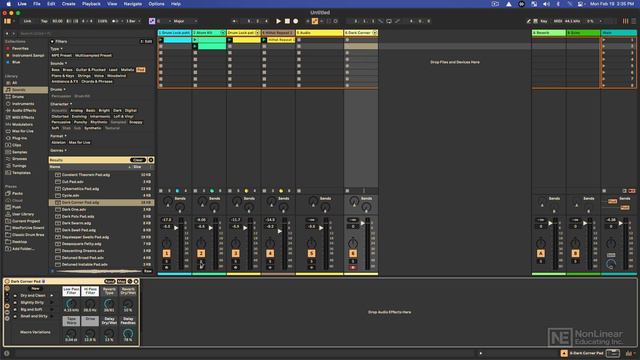The width and height of the screenshot is (640, 360).
Task: Expand the Genres filter group
Action: 58,151
